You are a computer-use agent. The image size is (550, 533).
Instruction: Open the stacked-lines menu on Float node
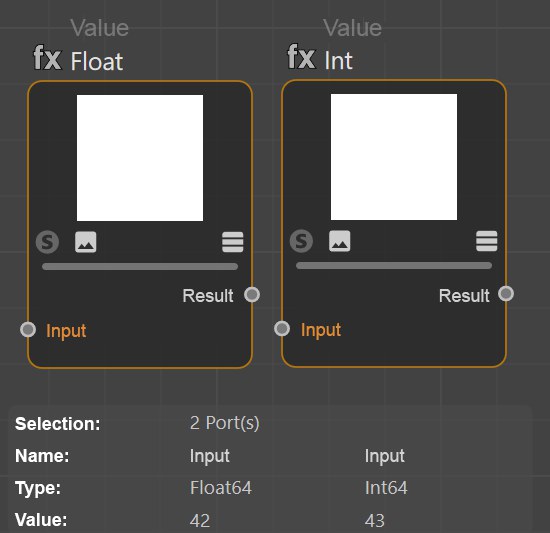233,242
